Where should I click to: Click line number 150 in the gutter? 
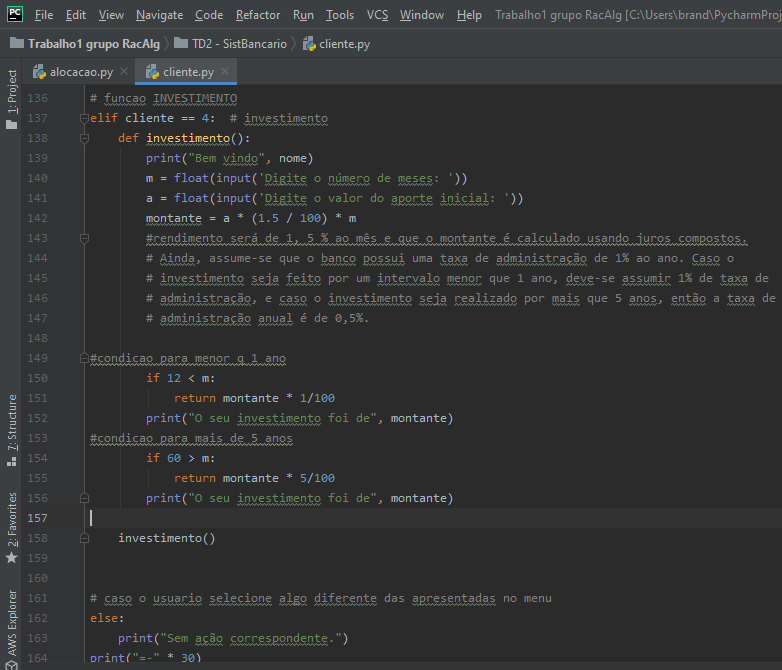click(37, 378)
